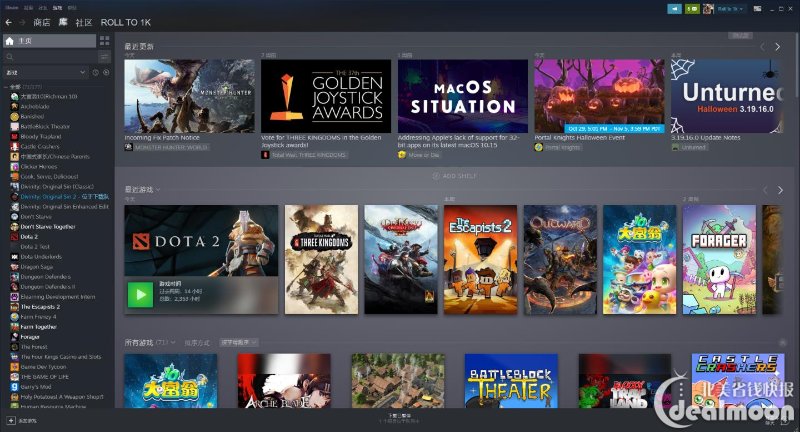Select The Forest in the game list
The image size is (800, 432).
pyautogui.click(x=34, y=347)
